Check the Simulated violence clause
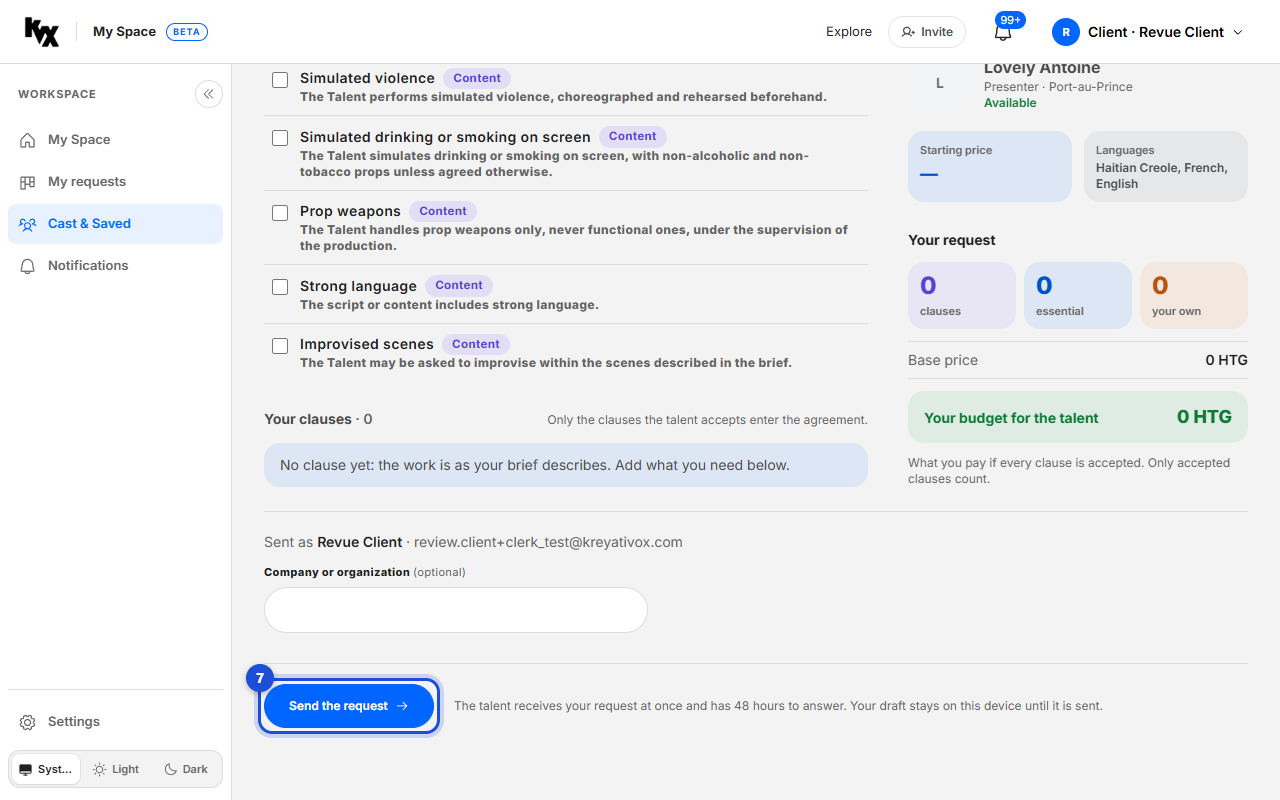 click(x=280, y=79)
